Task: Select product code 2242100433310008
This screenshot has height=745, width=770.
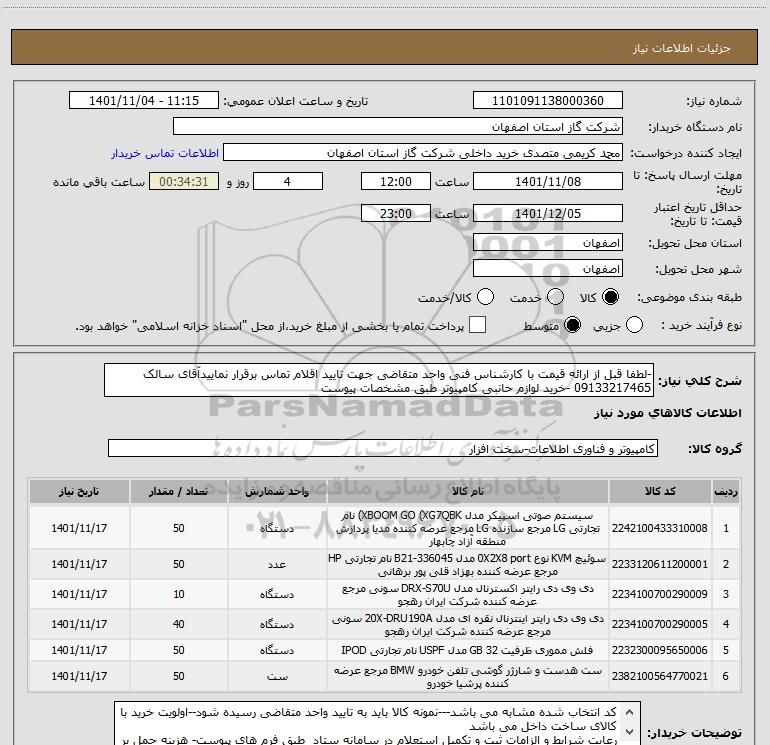Action: click(660, 528)
